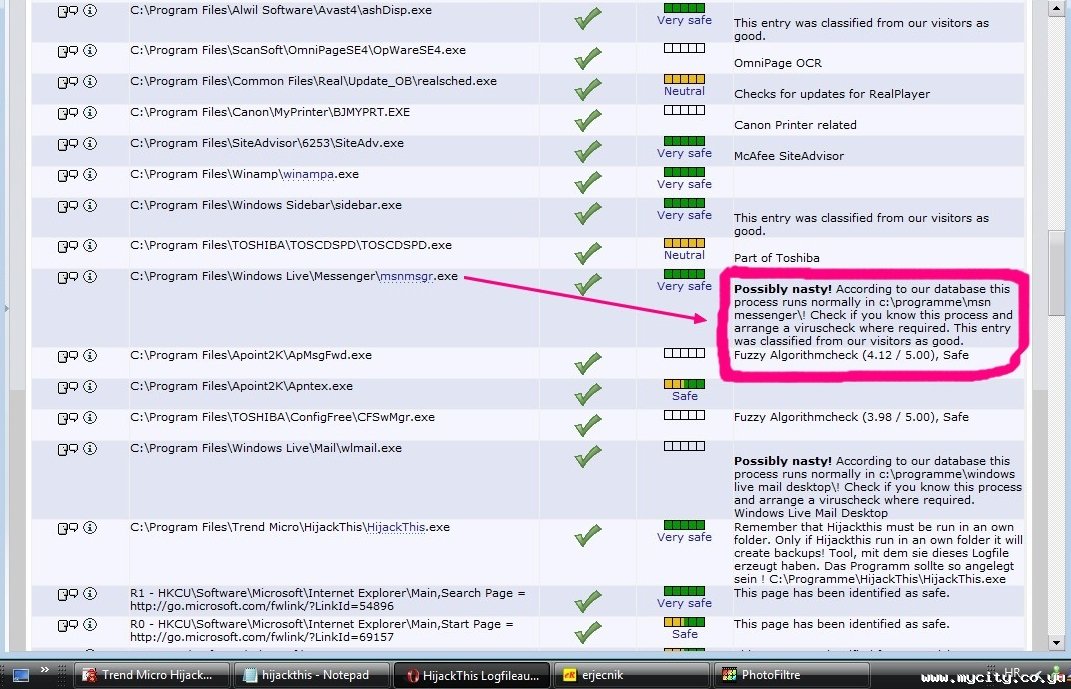The width and height of the screenshot is (1071, 689).
Task: Open the info icon for BJMYPRT.EXE
Action: (x=90, y=113)
